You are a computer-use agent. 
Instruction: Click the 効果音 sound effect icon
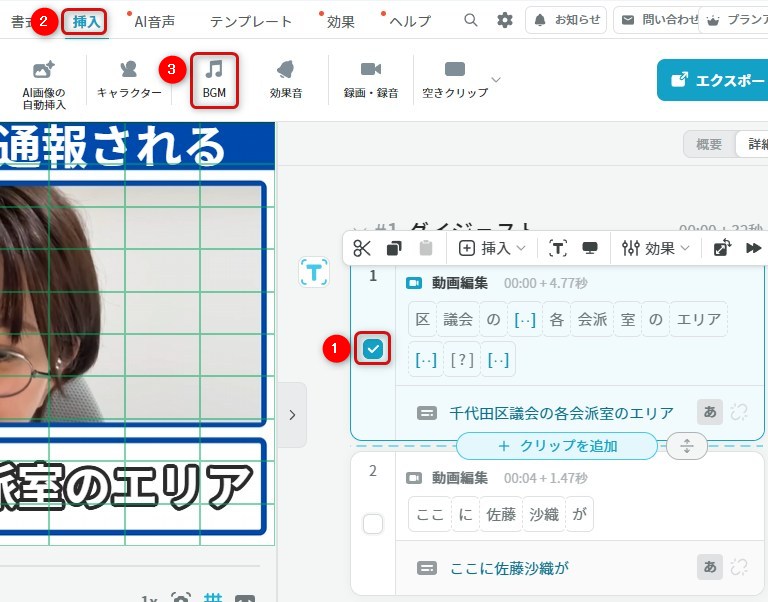coord(286,79)
